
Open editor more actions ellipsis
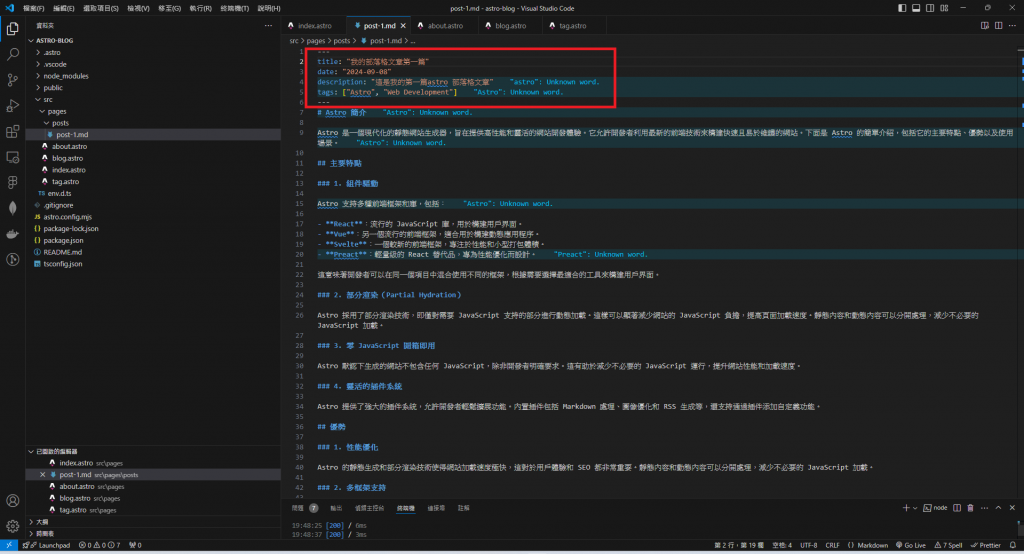pyautogui.click(x=1012, y=25)
